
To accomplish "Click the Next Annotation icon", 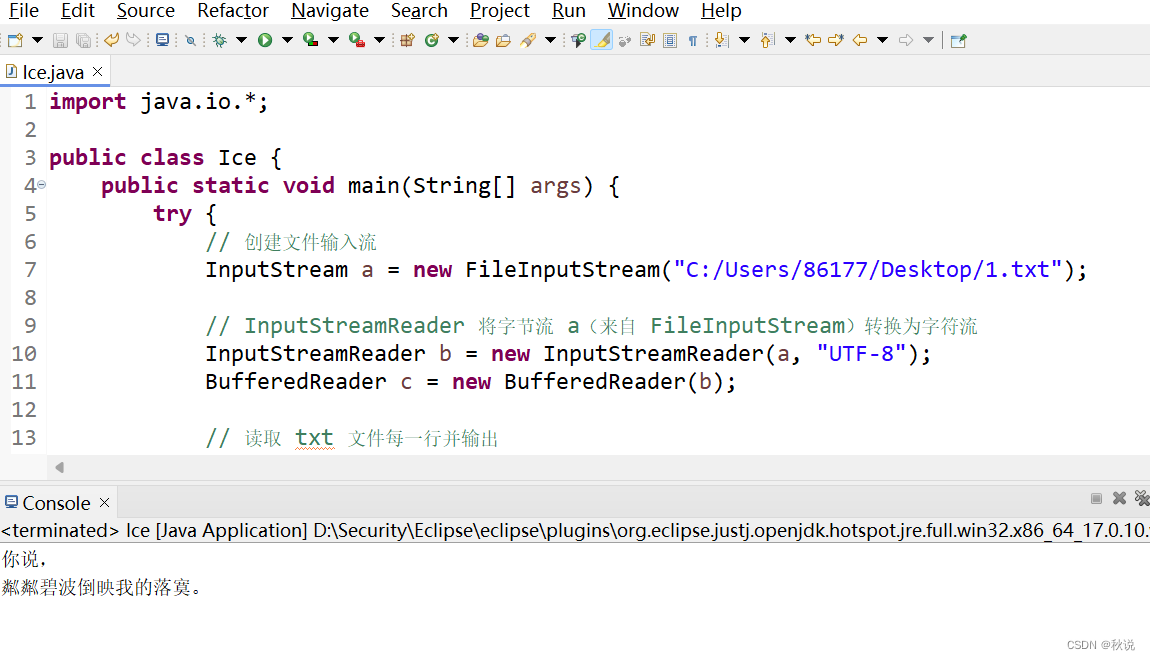I will tap(722, 40).
